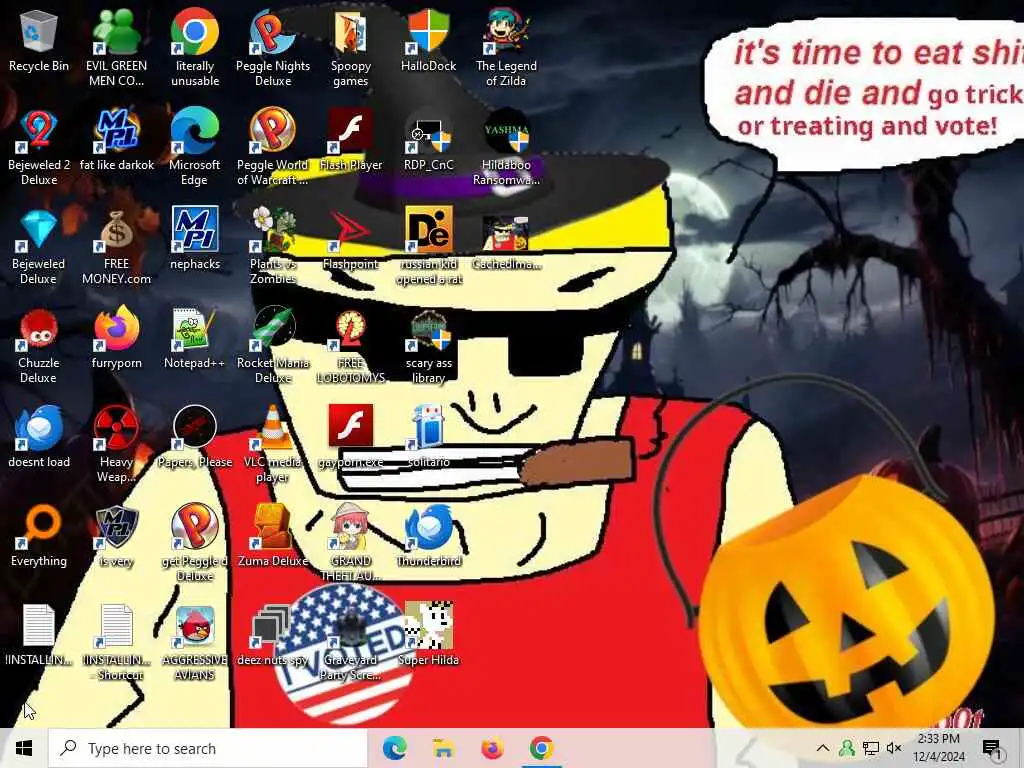Open network status tray icon
The image size is (1024, 768).
click(x=871, y=748)
